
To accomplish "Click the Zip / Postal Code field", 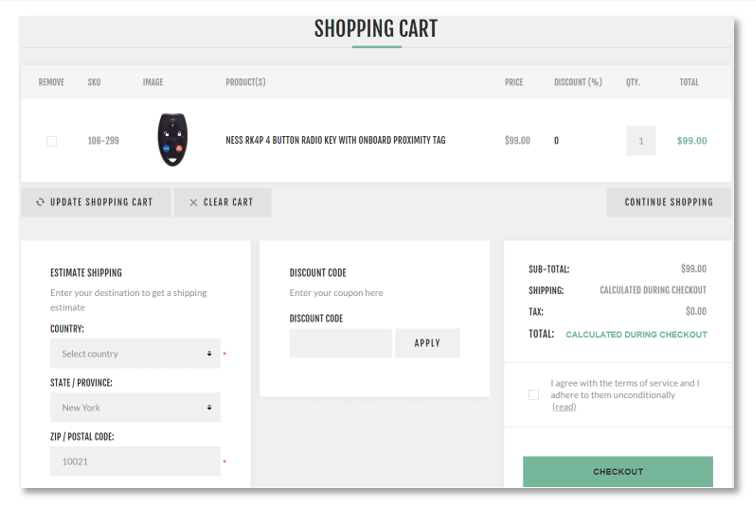I will coord(135,461).
